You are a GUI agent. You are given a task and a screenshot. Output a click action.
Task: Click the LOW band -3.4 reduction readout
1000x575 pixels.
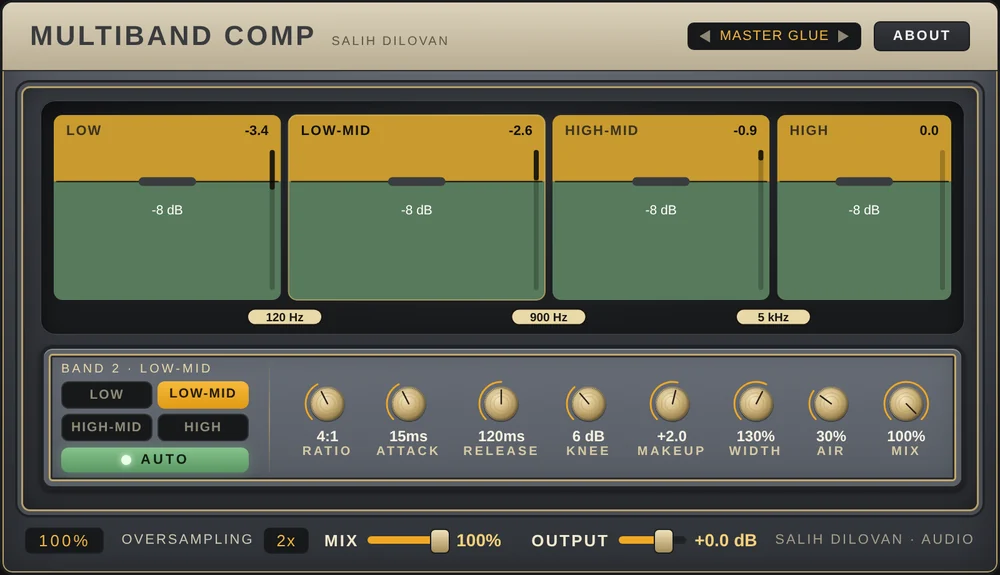coord(256,131)
